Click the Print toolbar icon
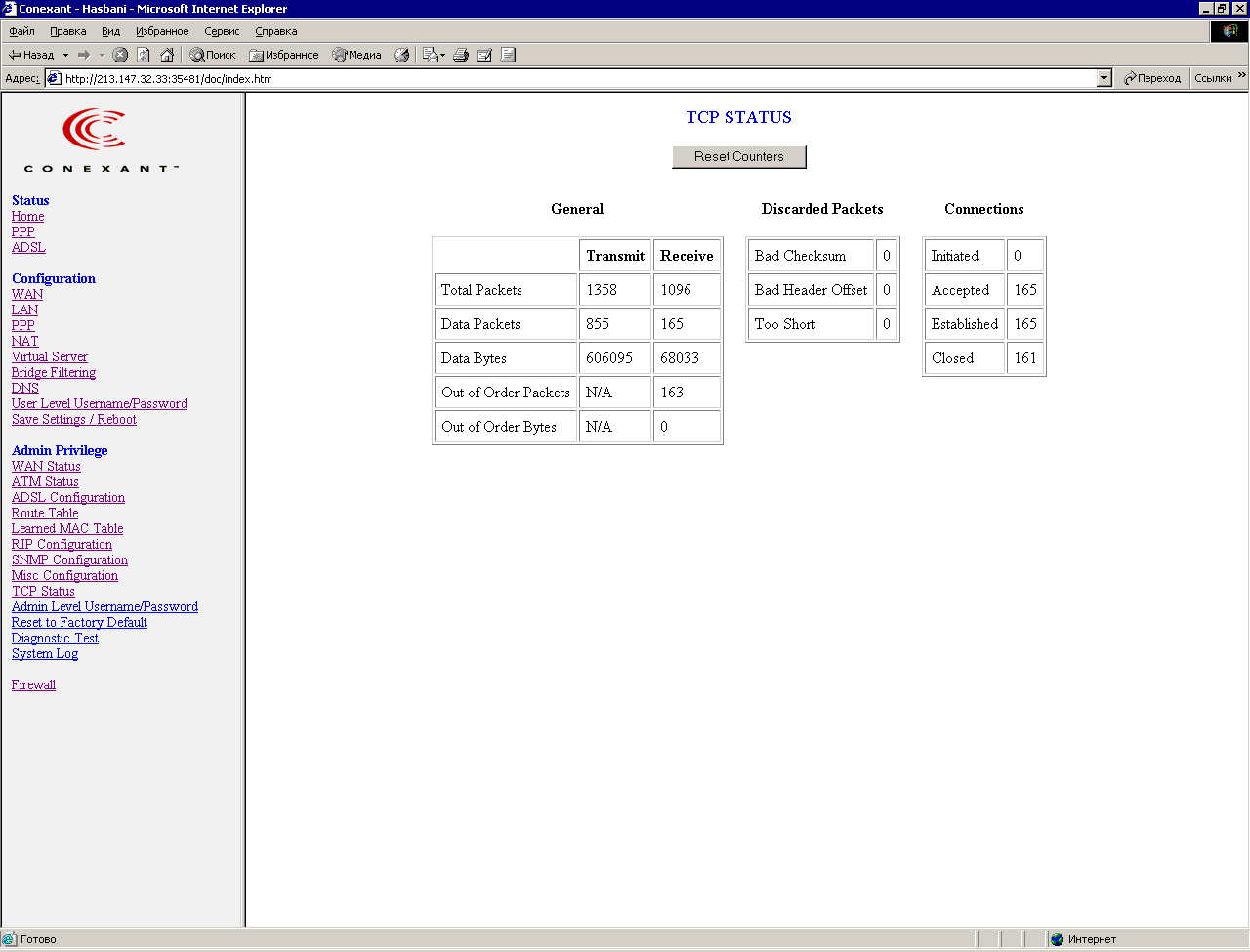This screenshot has height=952, width=1250. click(x=461, y=55)
